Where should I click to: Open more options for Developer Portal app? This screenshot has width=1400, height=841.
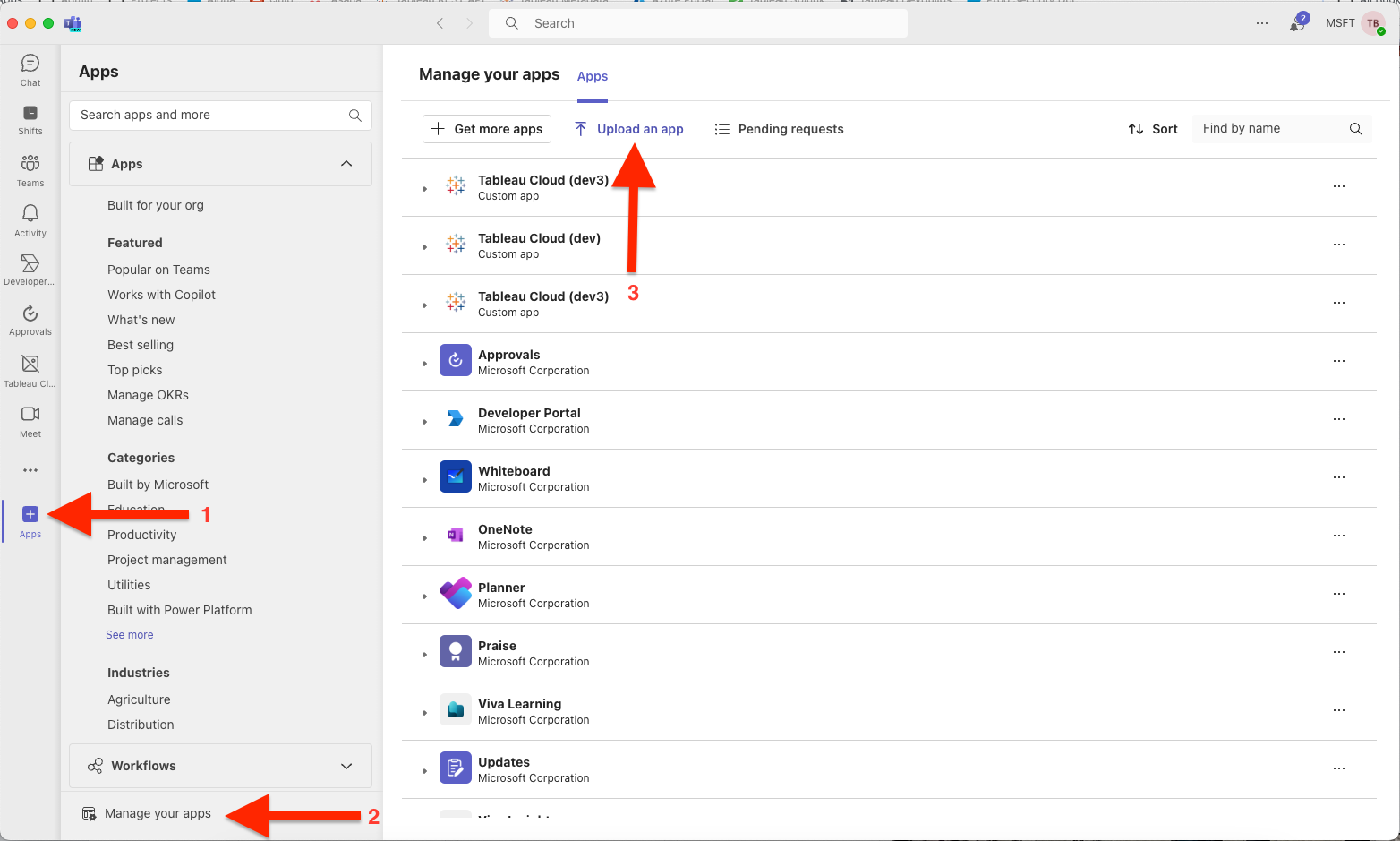point(1339,419)
